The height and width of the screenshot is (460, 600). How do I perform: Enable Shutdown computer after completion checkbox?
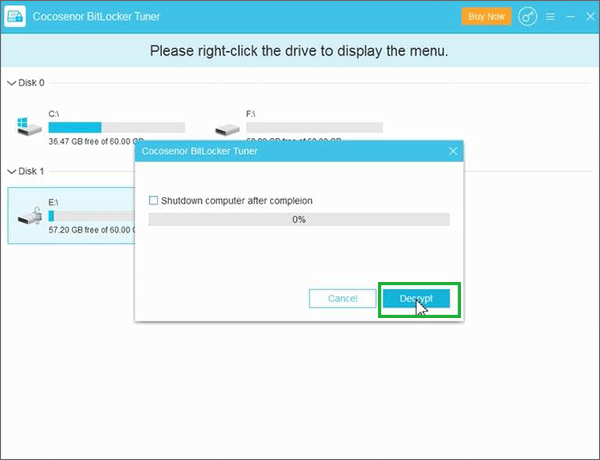coord(153,201)
